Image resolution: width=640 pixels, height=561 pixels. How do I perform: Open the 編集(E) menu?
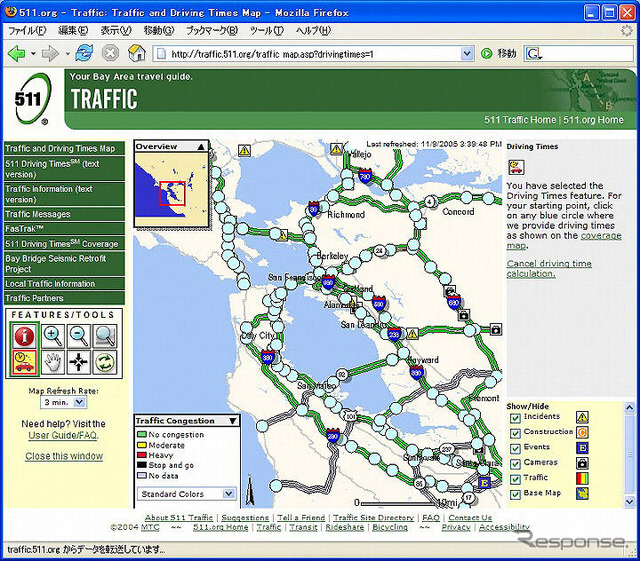[73, 31]
